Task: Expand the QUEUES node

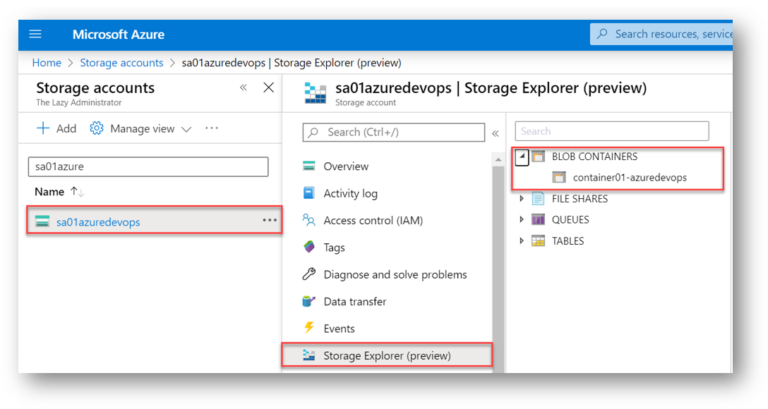Action: click(x=522, y=219)
